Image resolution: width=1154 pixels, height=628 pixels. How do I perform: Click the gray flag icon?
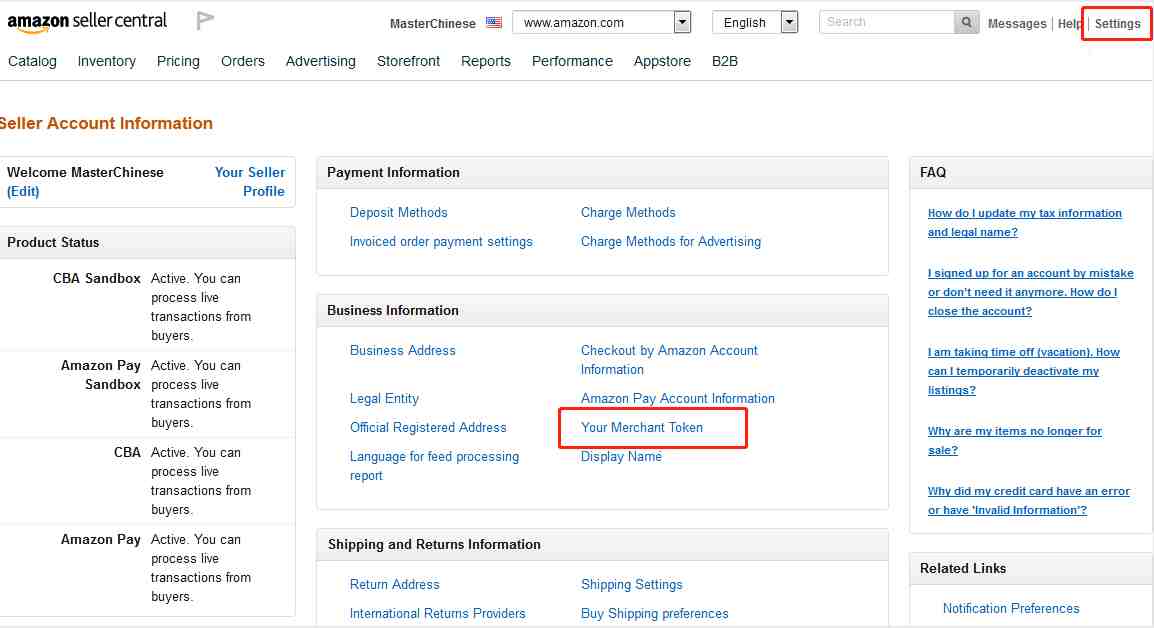[205, 21]
